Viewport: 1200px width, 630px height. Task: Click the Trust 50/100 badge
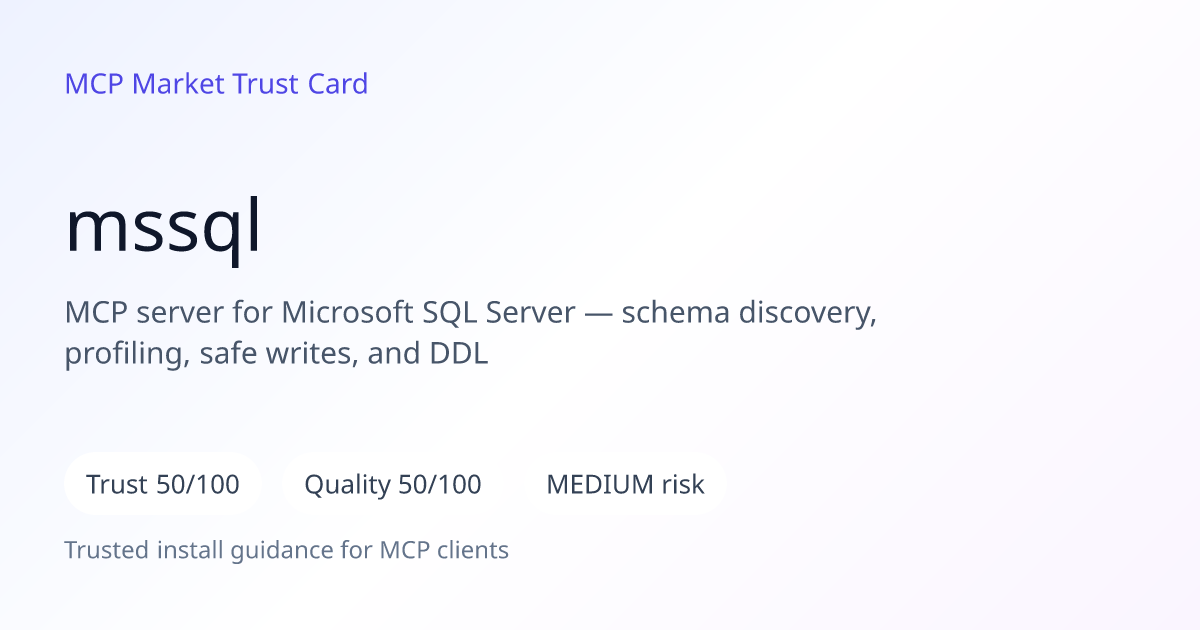163,485
